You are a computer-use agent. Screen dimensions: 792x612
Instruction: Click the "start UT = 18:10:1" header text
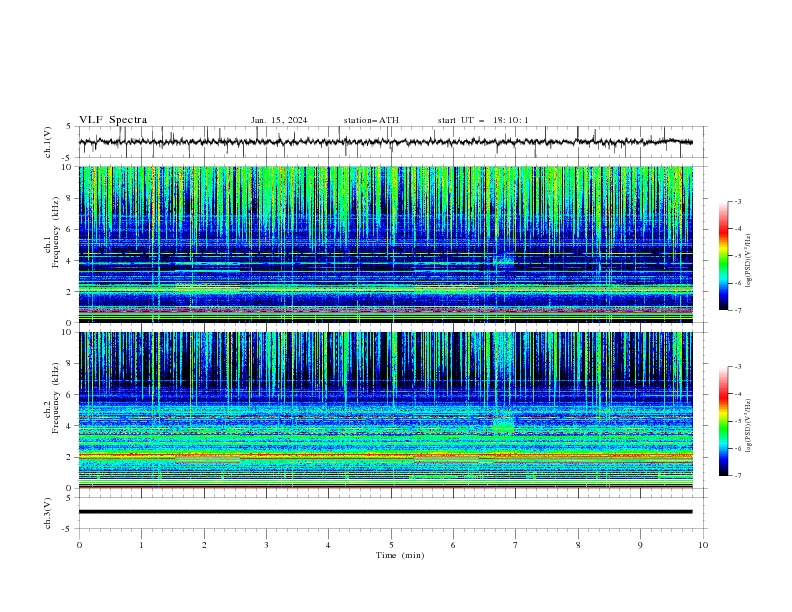coord(483,120)
